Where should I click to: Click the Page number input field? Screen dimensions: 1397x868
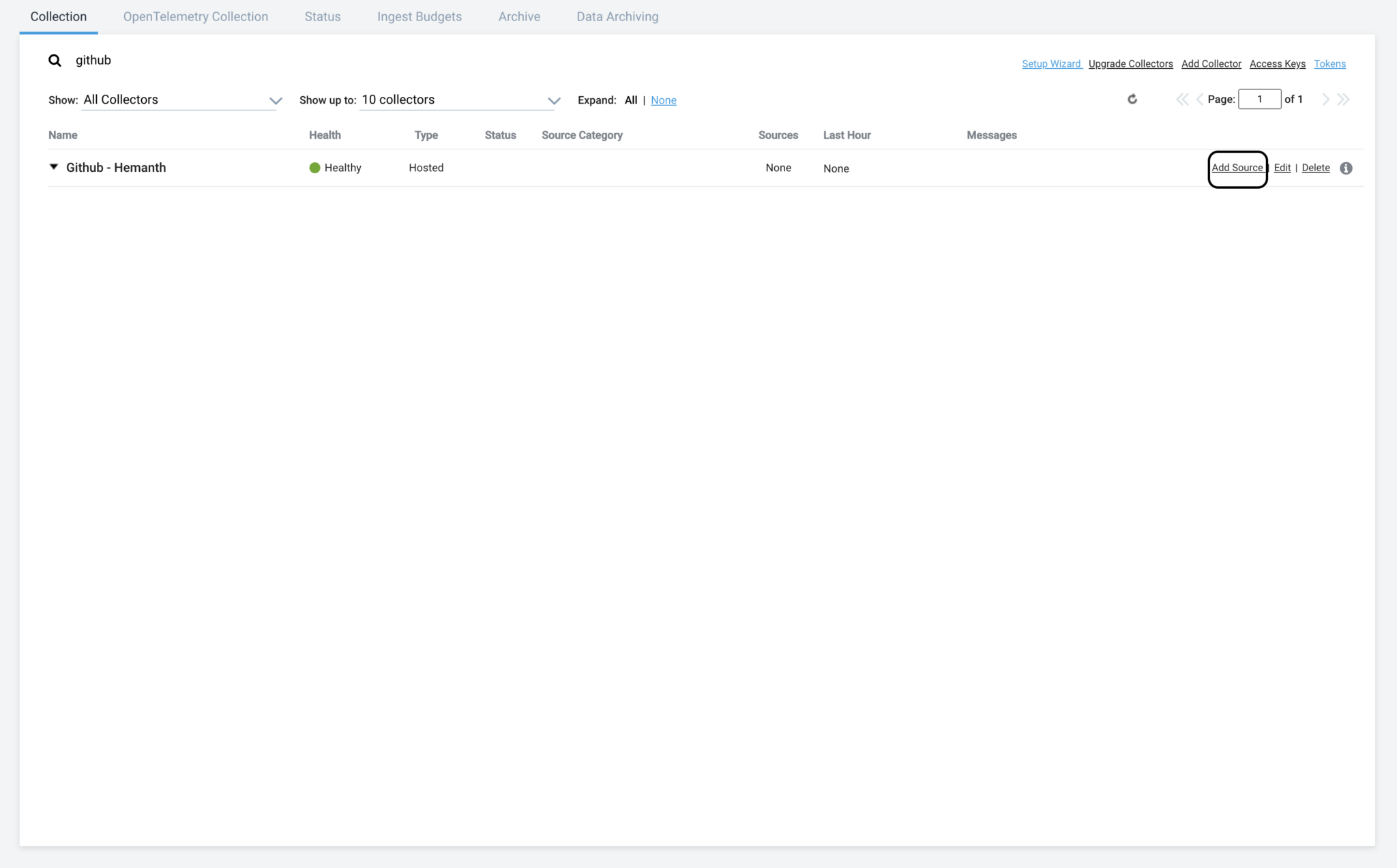(1259, 100)
